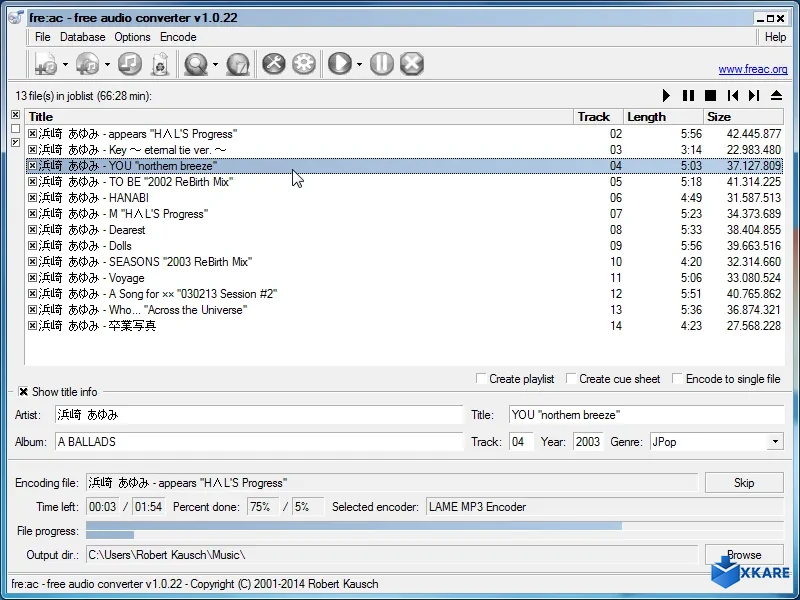Click the Remove selected track icon

130,64
